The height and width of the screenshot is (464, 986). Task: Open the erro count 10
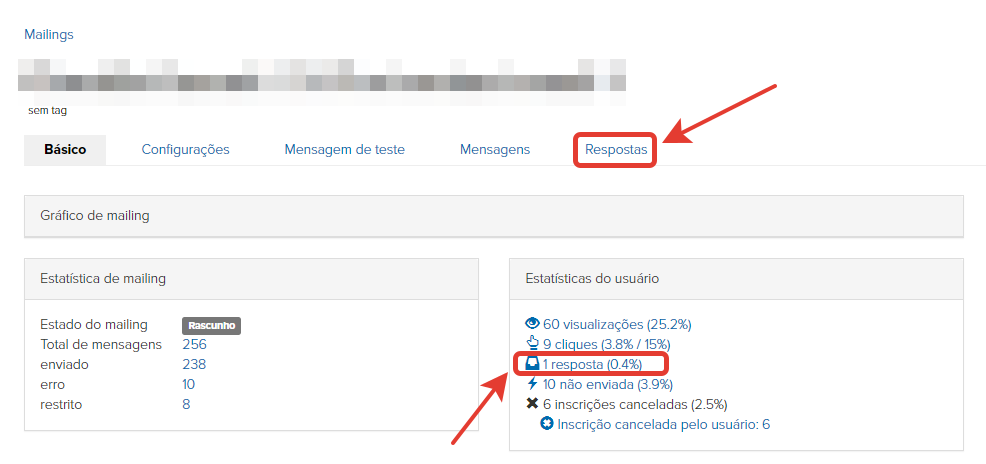click(x=189, y=384)
